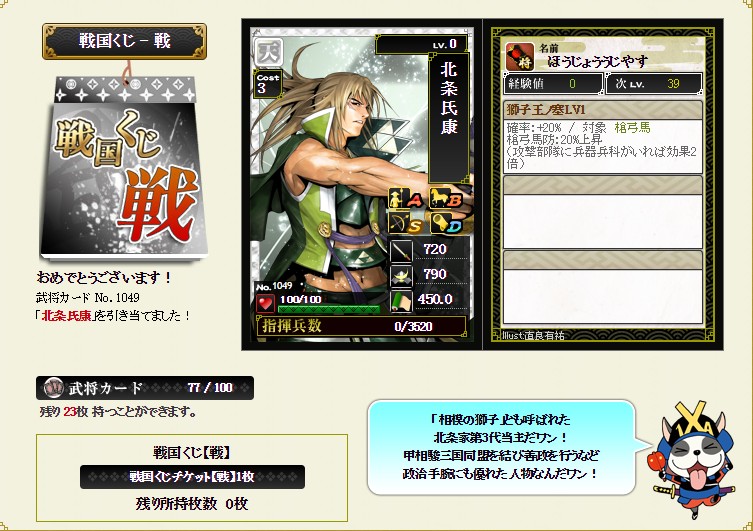Click the spear unit aptitude A icon

pos(406,198)
